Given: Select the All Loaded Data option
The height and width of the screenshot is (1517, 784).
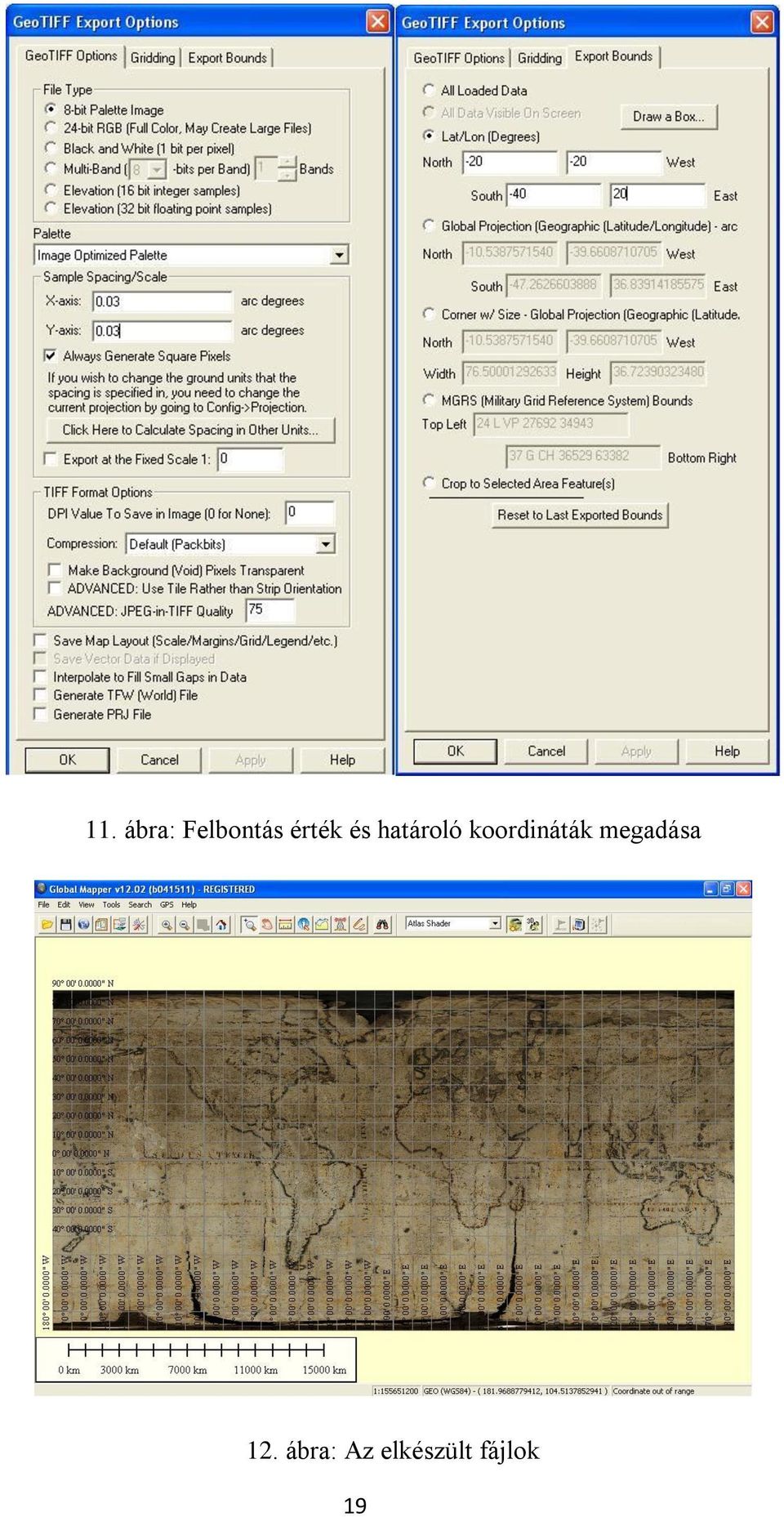Looking at the screenshot, I should tap(429, 89).
